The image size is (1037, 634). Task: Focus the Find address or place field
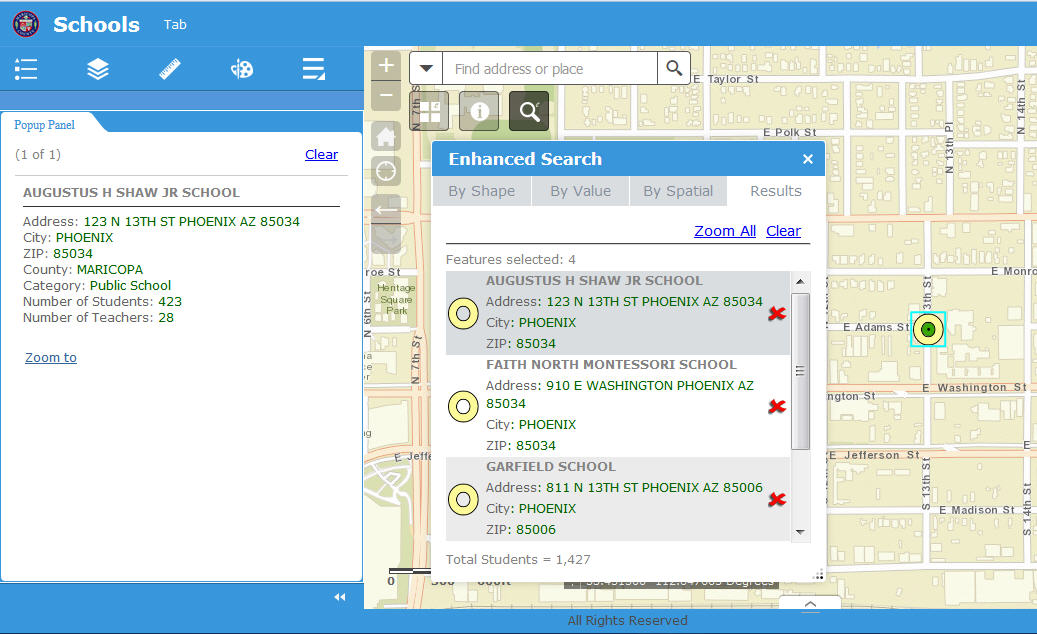[x=550, y=69]
